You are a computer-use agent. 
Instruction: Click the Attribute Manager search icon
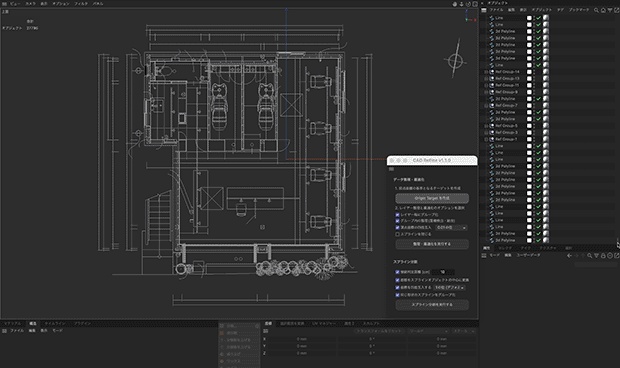click(x=590, y=256)
